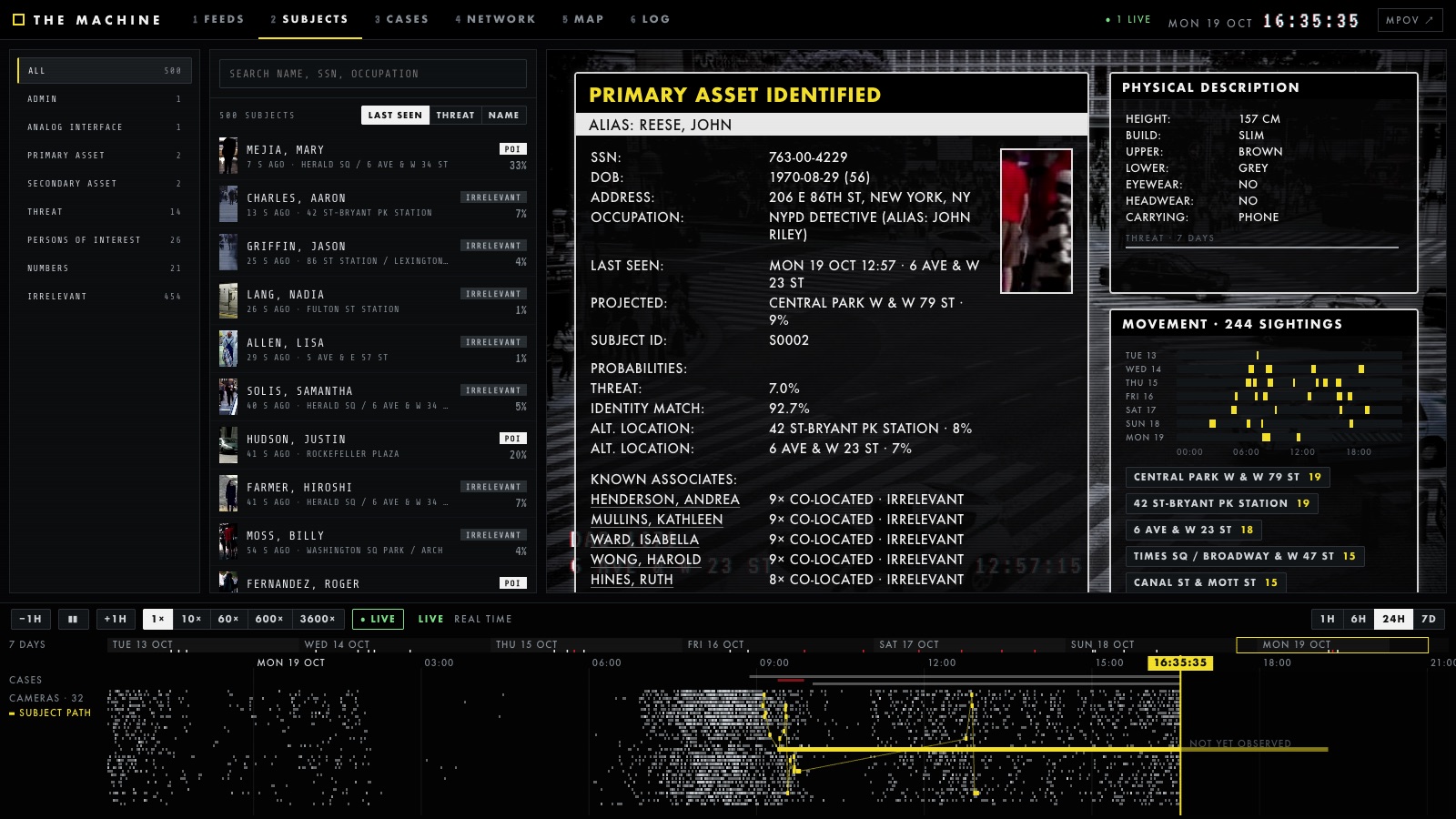Open Nadia Lang's photo thumbnail

[228, 301]
